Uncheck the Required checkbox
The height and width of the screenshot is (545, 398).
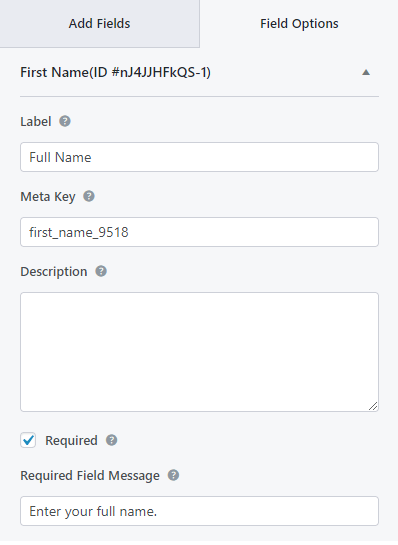pyautogui.click(x=28, y=440)
